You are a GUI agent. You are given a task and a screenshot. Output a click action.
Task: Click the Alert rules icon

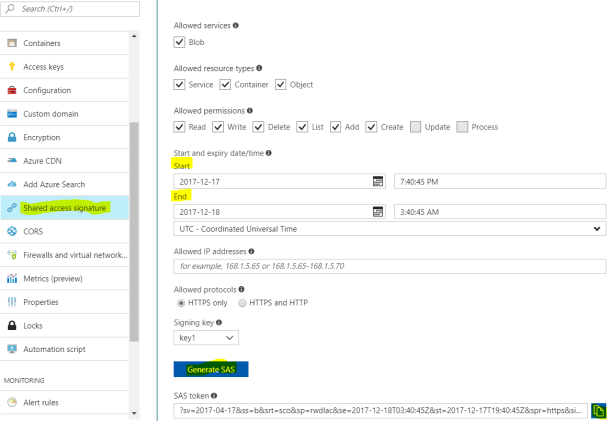coord(12,402)
